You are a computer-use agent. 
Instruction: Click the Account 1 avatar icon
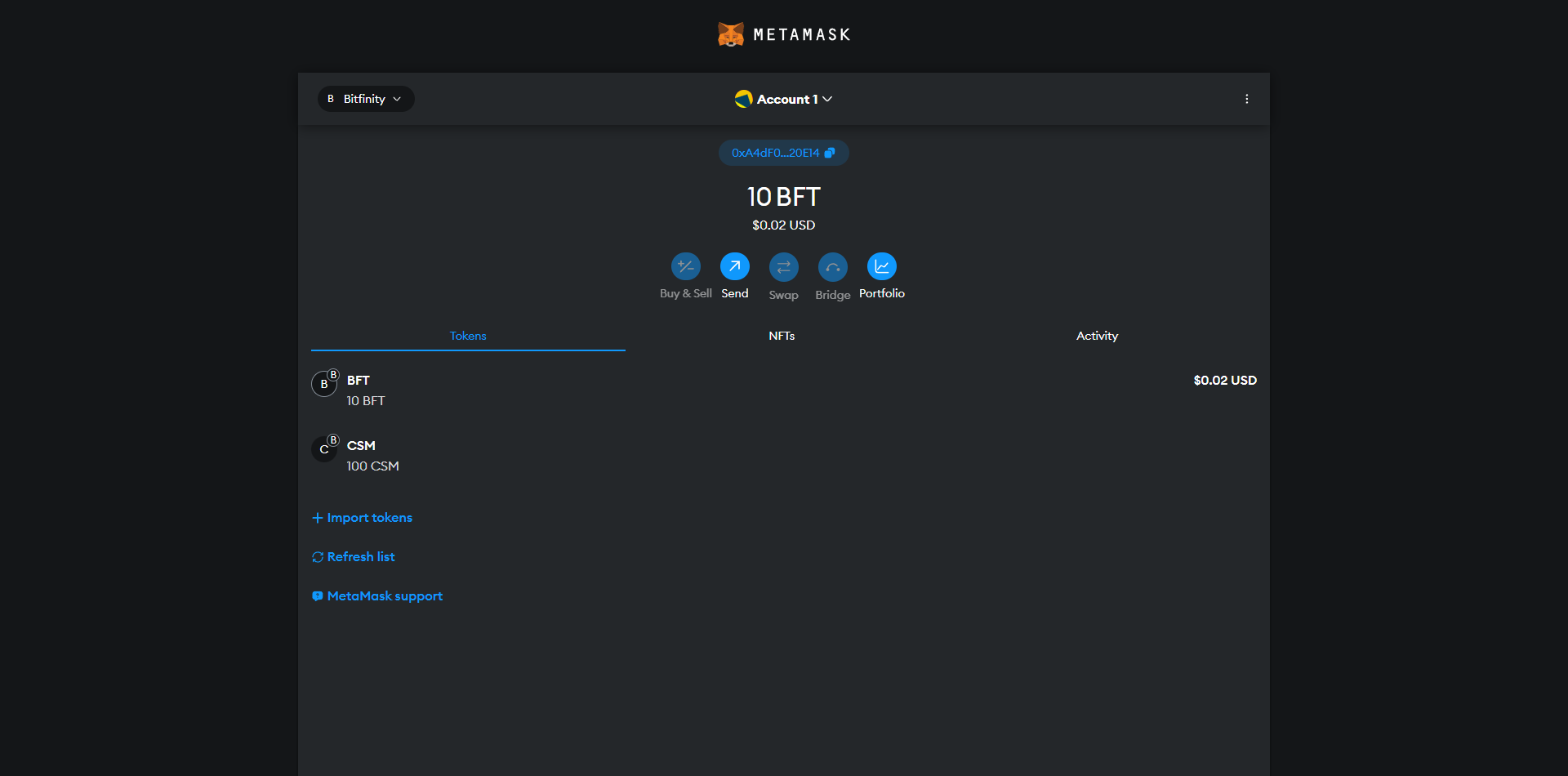coord(743,99)
